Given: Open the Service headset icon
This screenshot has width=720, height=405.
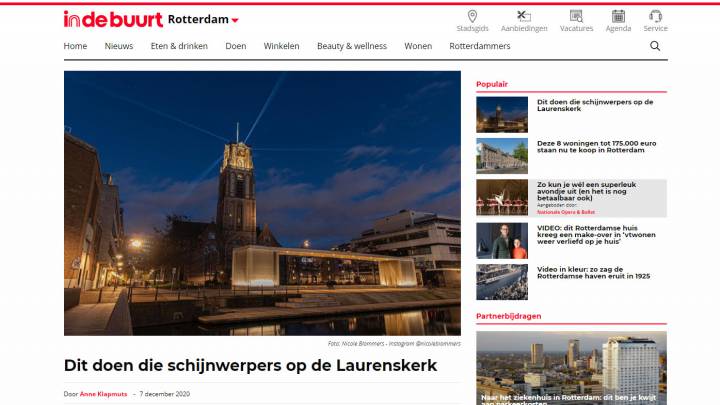Looking at the screenshot, I should click(655, 16).
